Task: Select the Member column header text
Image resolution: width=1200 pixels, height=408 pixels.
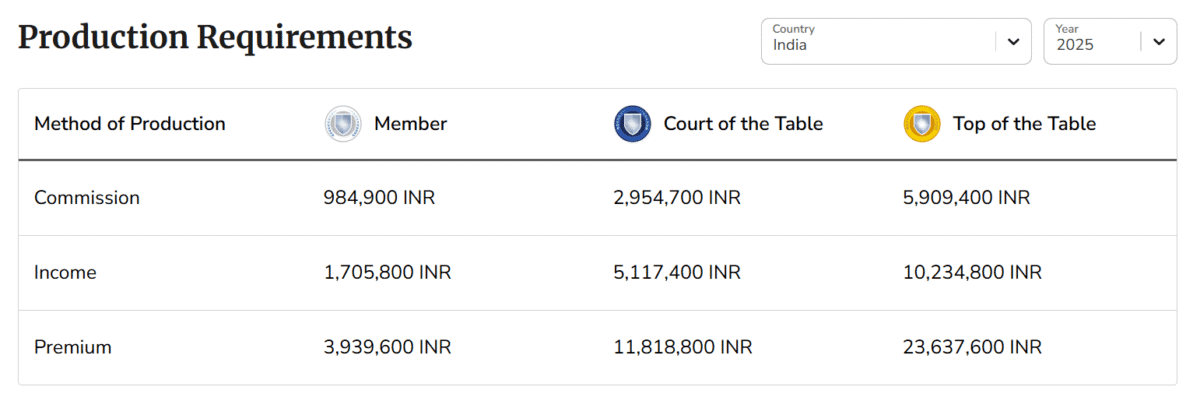Action: [x=410, y=124]
